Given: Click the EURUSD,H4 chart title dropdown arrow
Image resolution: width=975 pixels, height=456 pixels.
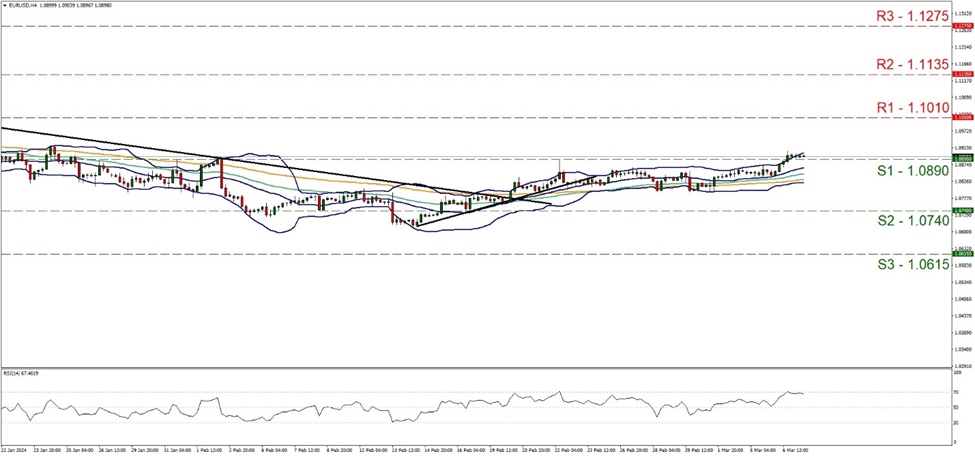Looking at the screenshot, I should (x=4, y=5).
